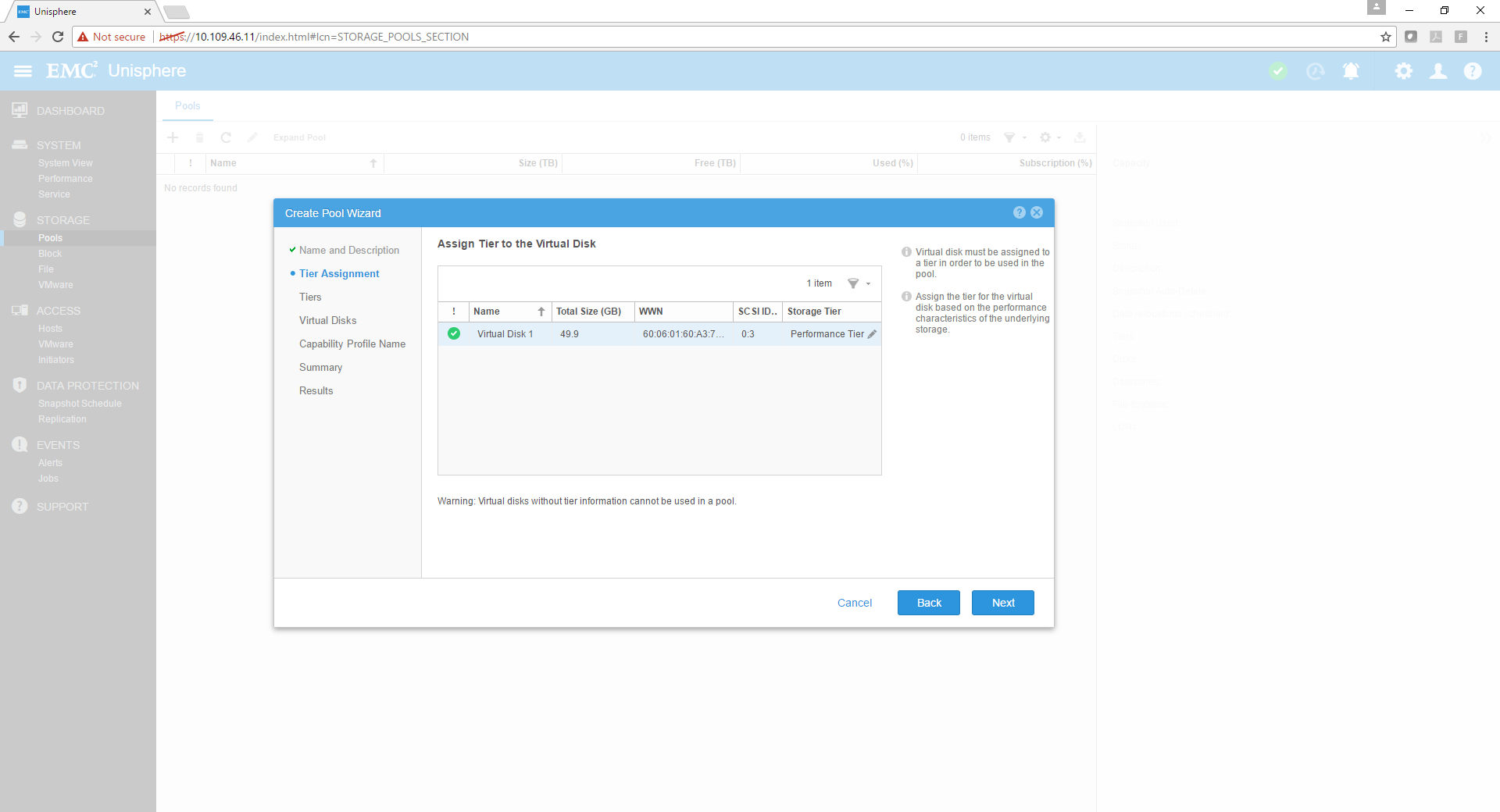Go to Name and Description wizard step
1500x812 pixels.
tap(348, 251)
